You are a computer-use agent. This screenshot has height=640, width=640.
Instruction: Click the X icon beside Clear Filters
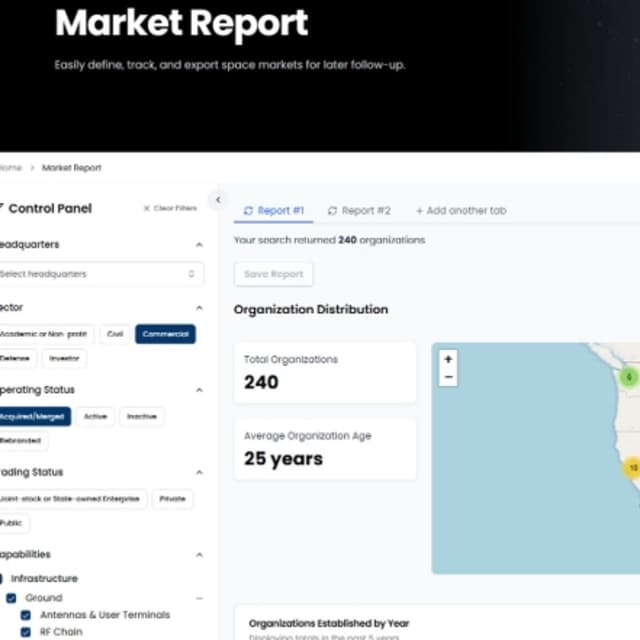click(x=147, y=208)
